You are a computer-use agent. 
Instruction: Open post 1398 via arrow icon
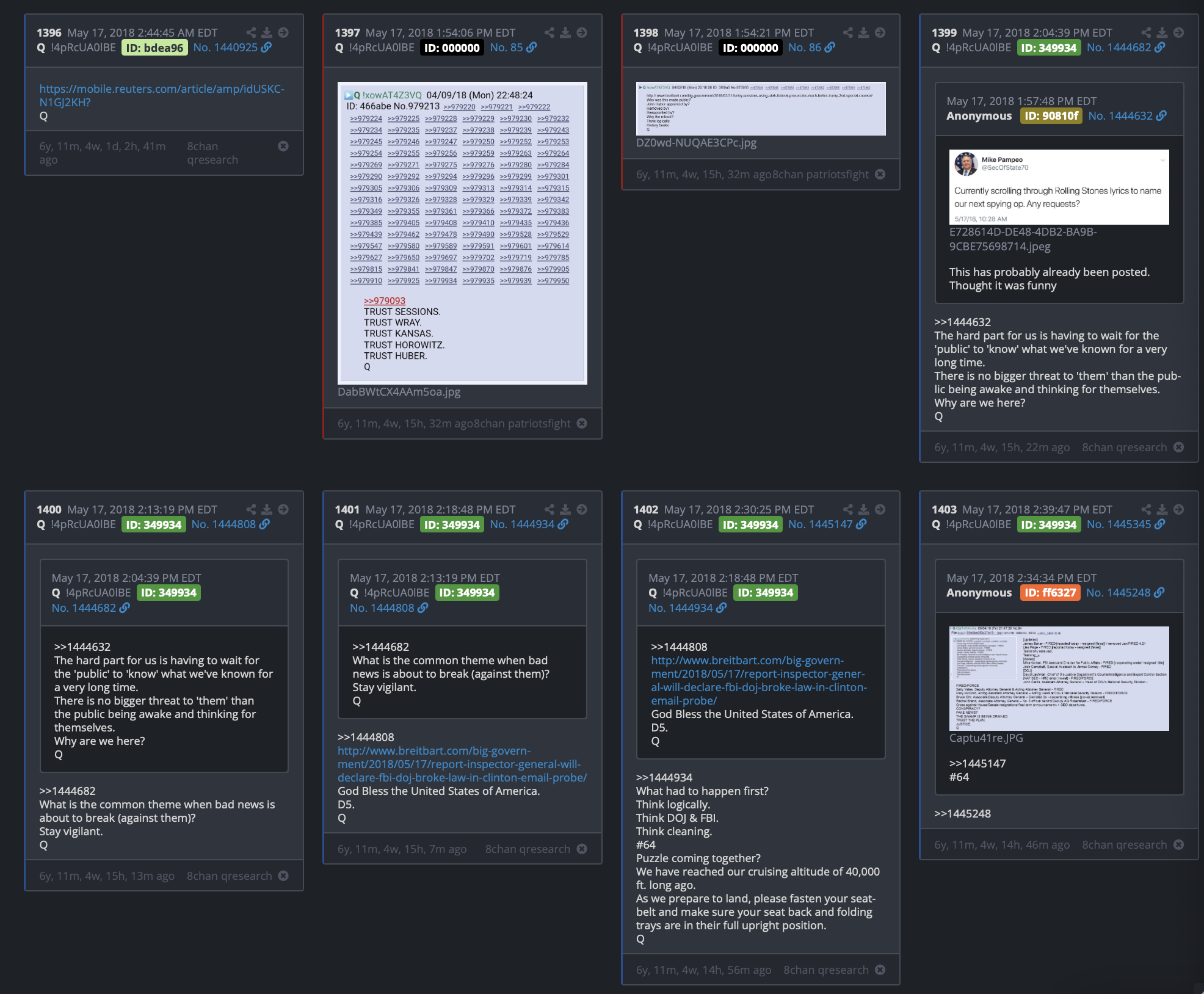click(x=880, y=33)
